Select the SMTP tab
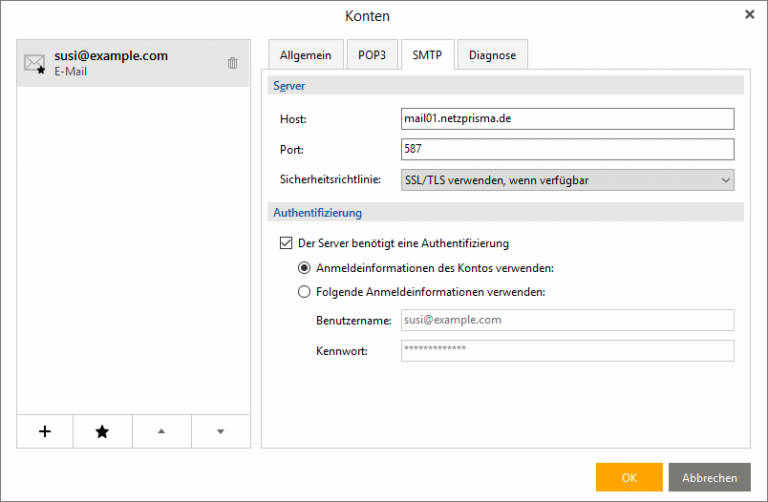Image resolution: width=768 pixels, height=502 pixels. coord(430,55)
